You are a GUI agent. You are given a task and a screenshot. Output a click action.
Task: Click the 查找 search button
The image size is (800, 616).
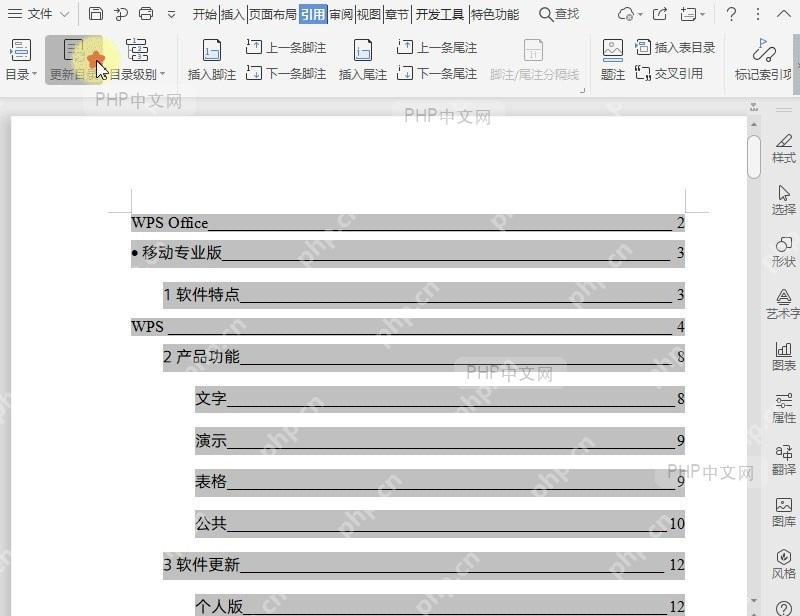click(x=559, y=14)
